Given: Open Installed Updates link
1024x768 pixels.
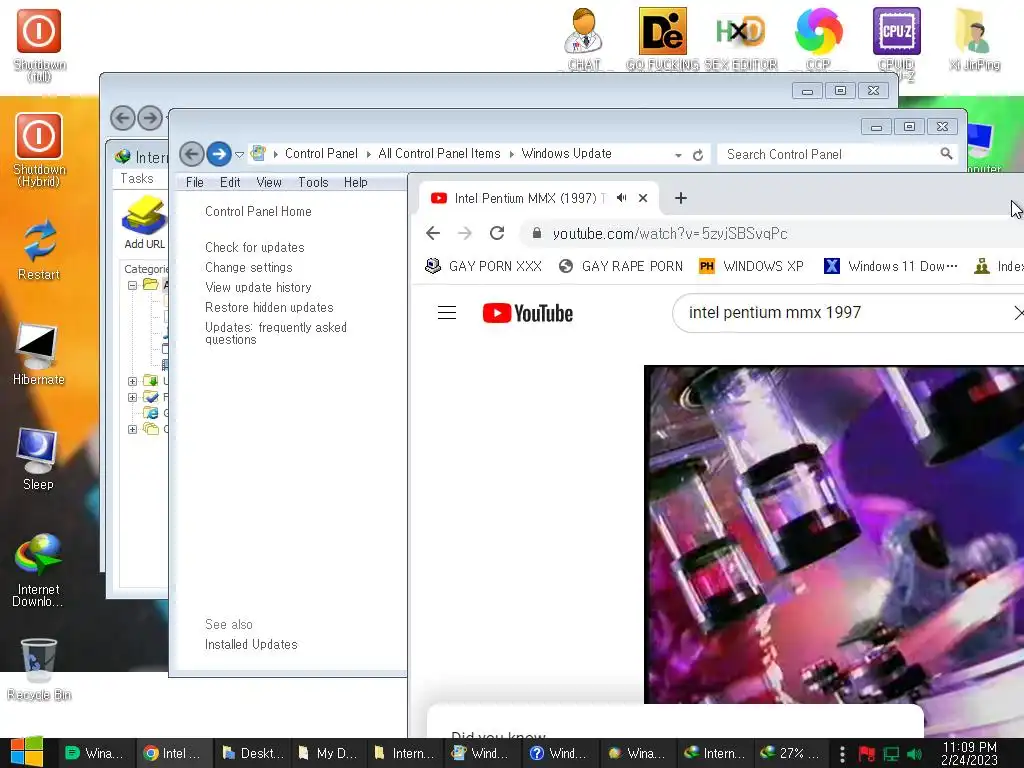Looking at the screenshot, I should click(x=251, y=645).
